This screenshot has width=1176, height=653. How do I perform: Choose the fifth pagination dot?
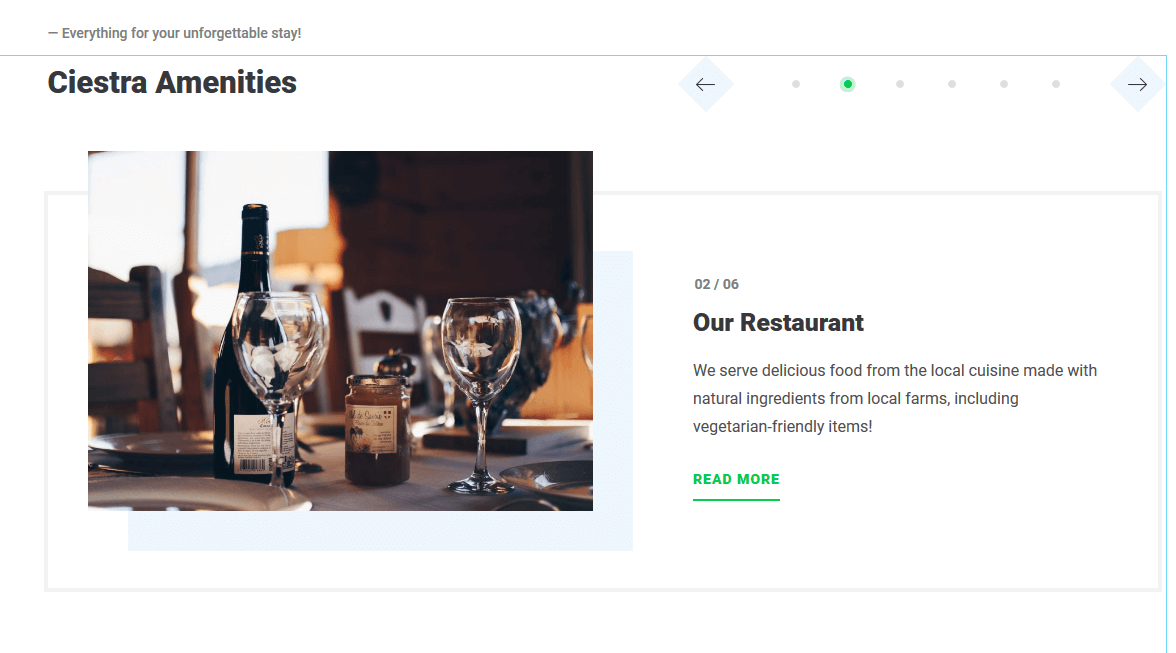(1004, 84)
